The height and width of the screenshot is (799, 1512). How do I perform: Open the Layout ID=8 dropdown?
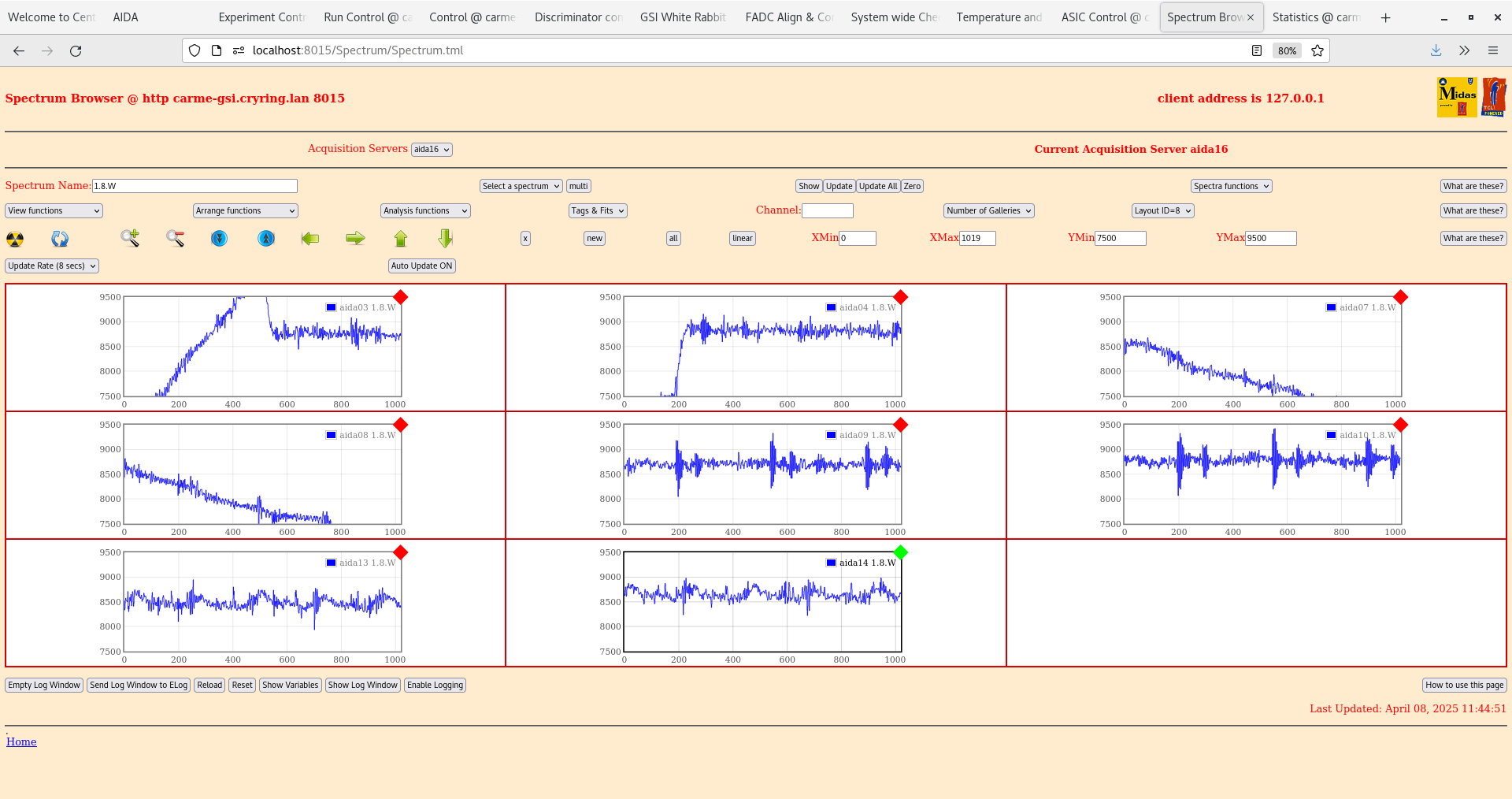[x=1163, y=210]
